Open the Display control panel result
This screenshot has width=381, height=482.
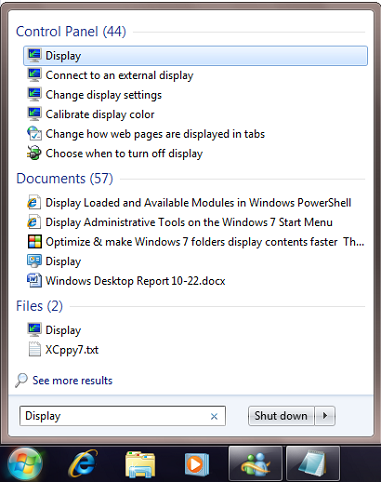click(195, 56)
